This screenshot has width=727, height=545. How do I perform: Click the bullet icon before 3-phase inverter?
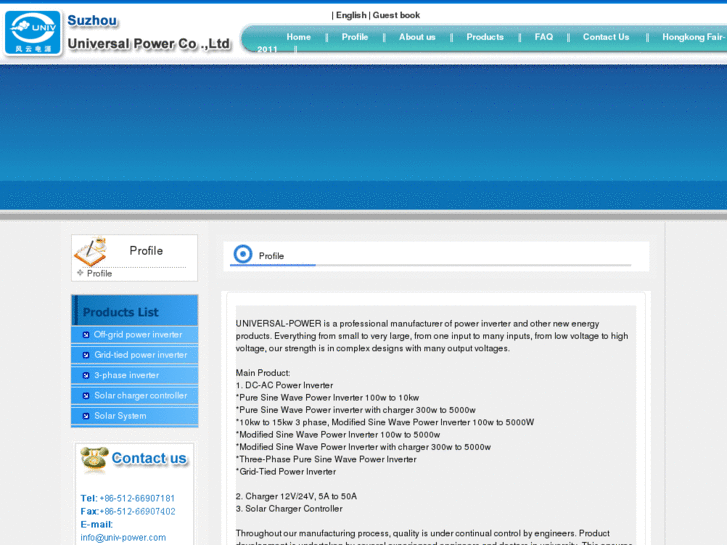[86, 376]
